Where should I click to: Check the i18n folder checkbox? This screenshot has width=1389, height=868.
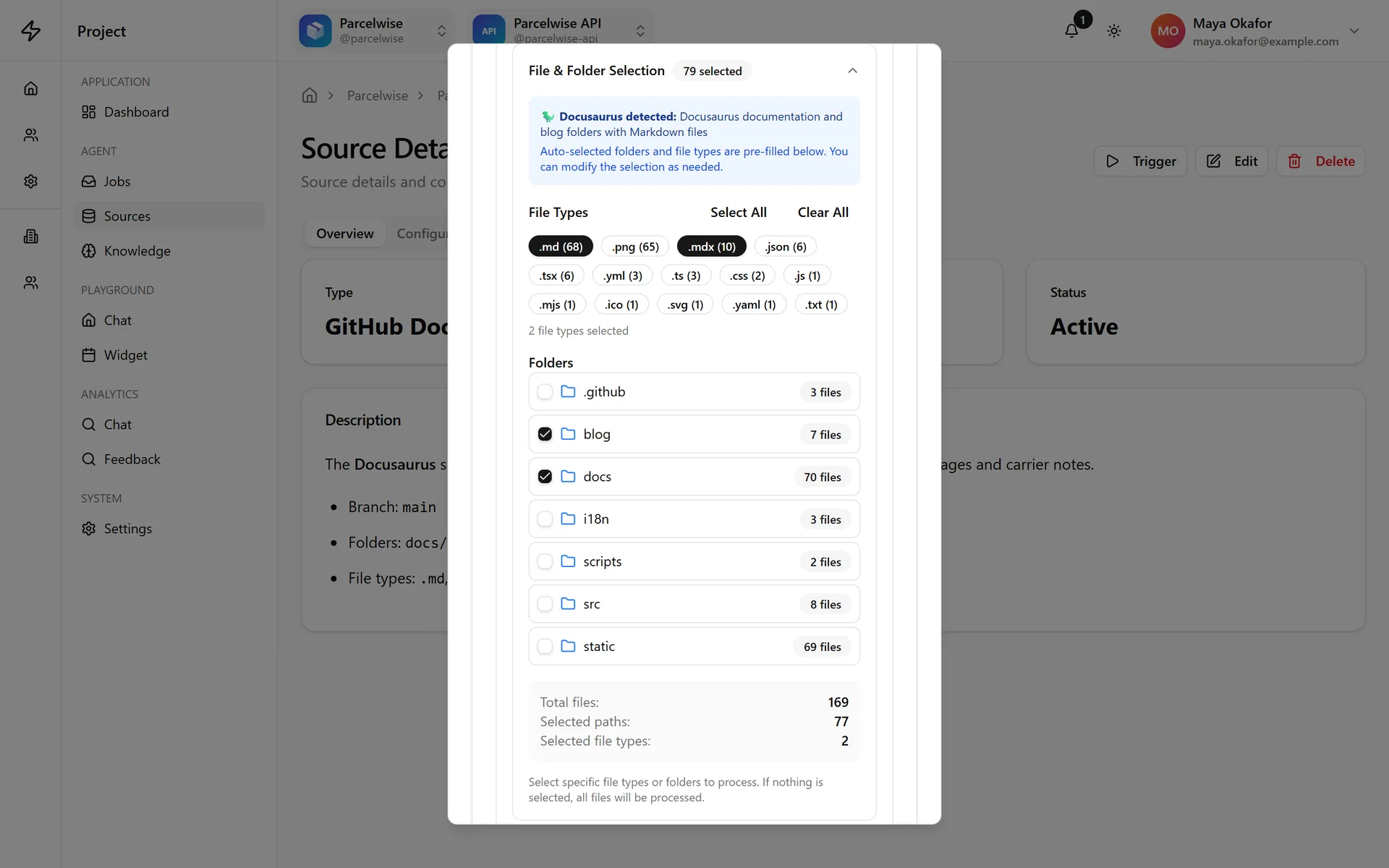(x=545, y=519)
